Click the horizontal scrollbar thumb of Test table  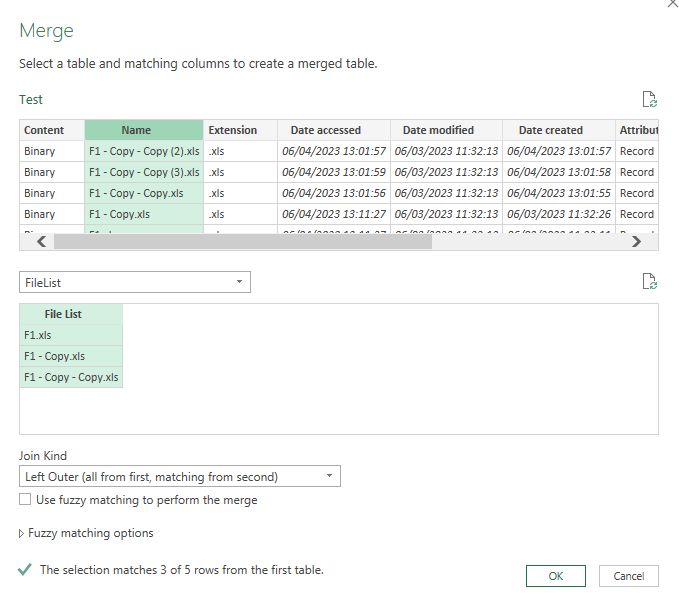tap(242, 241)
